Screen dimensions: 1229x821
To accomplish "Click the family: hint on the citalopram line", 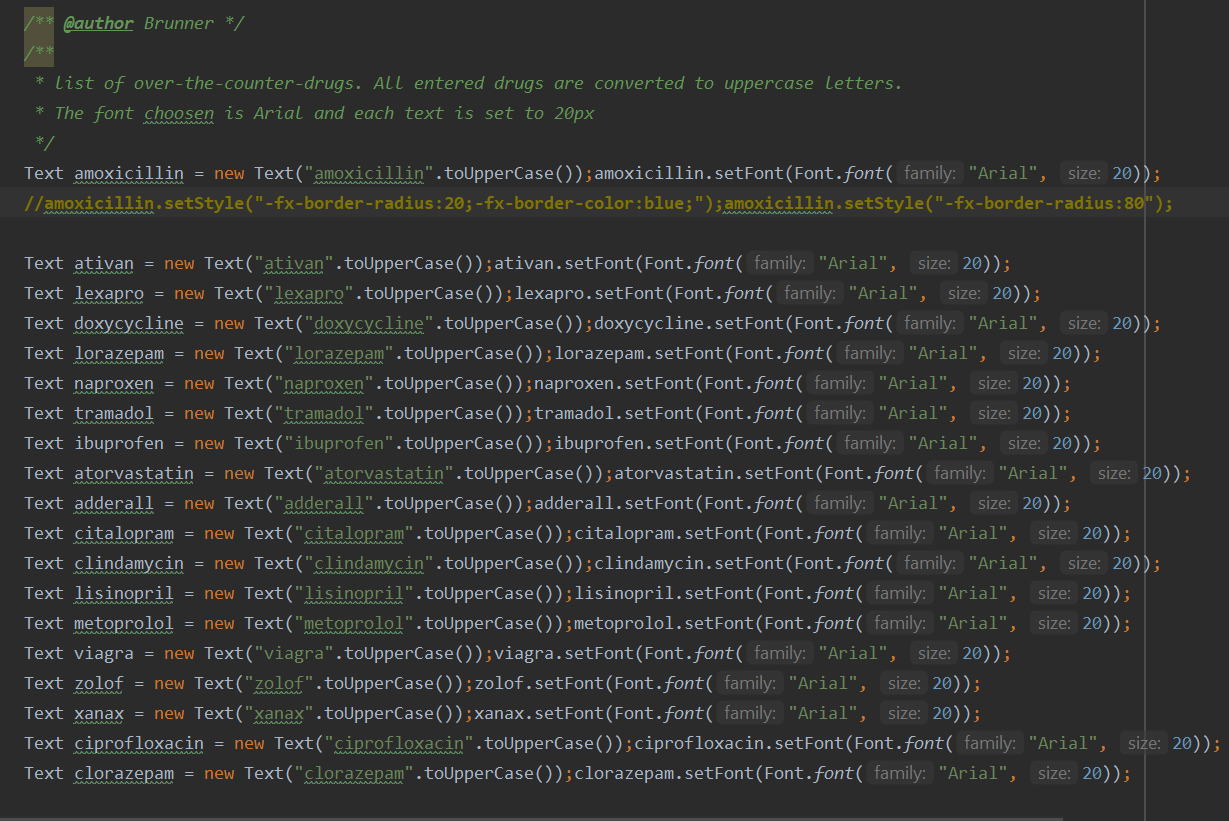I will tap(899, 533).
